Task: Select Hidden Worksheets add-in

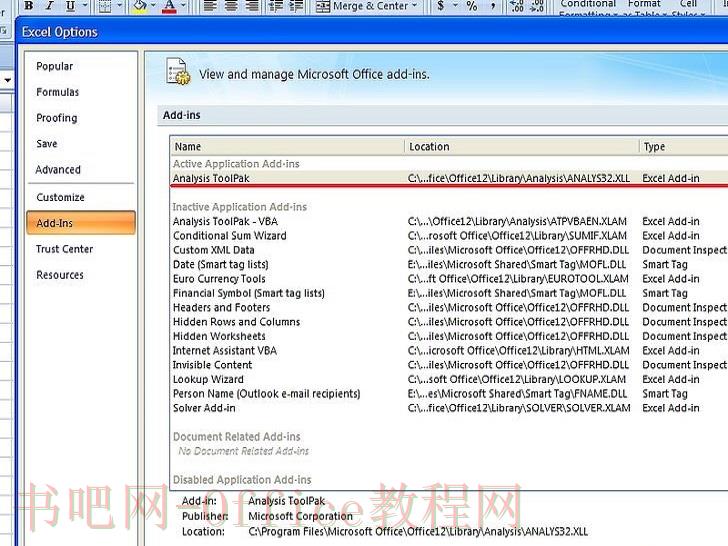Action: tap(449, 337)
